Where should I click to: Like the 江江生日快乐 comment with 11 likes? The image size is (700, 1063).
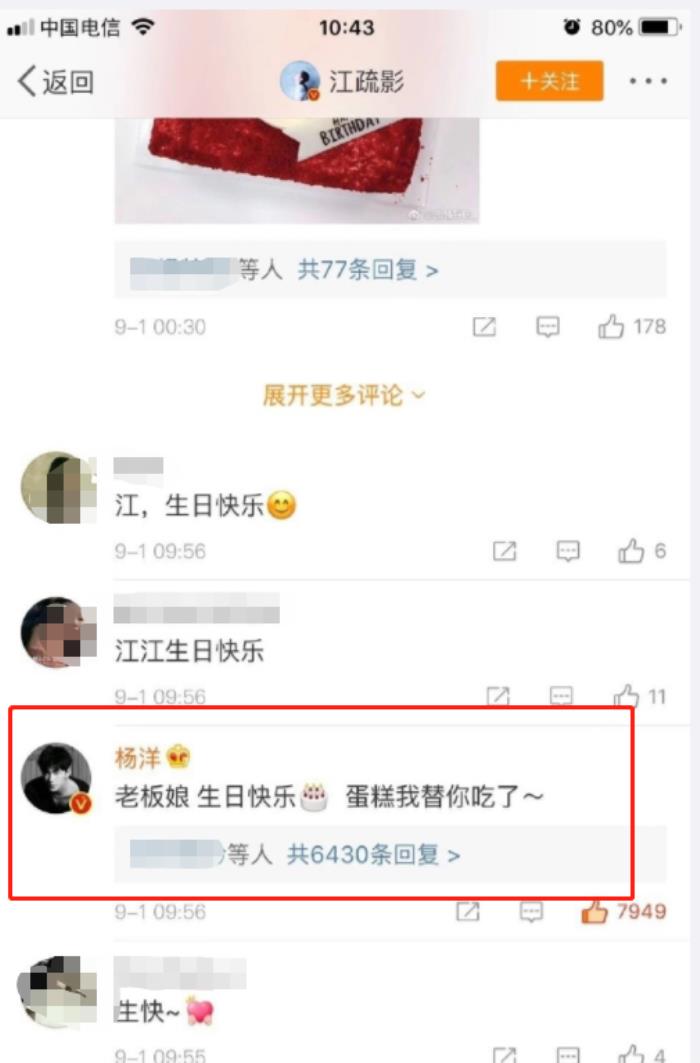[x=626, y=696]
